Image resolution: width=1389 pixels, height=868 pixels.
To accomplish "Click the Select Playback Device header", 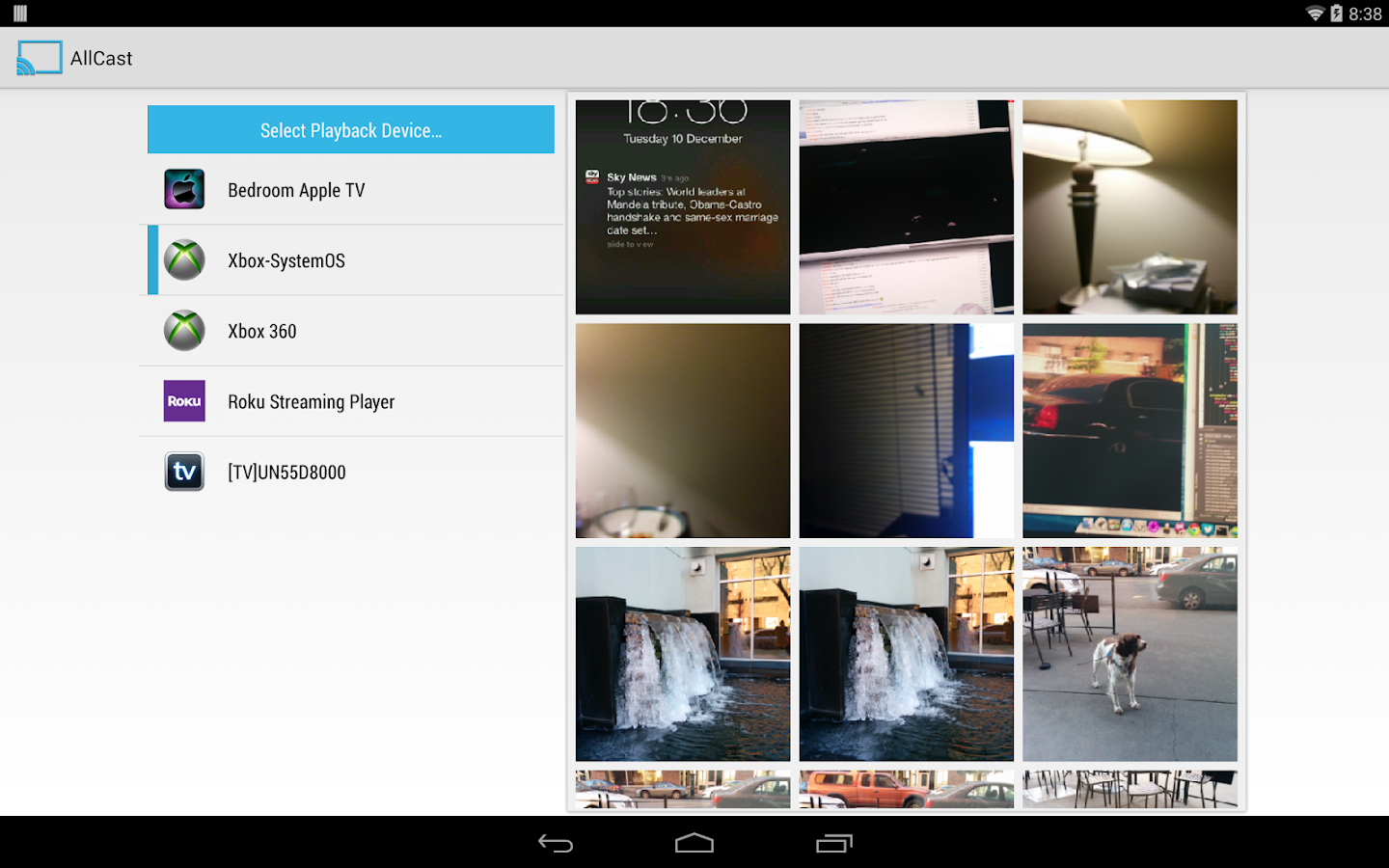I will tap(351, 130).
